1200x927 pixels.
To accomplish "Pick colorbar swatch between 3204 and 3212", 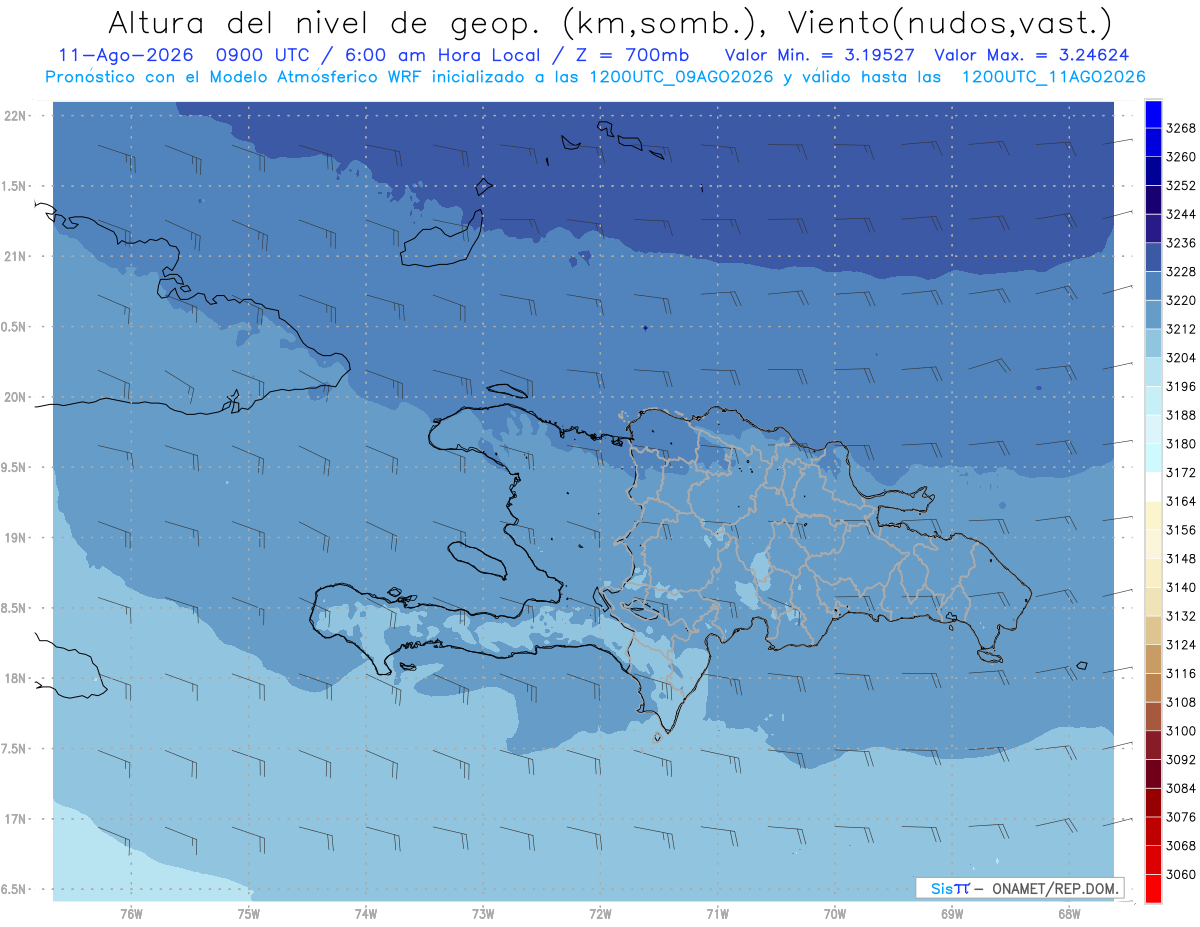I will click(x=1153, y=343).
